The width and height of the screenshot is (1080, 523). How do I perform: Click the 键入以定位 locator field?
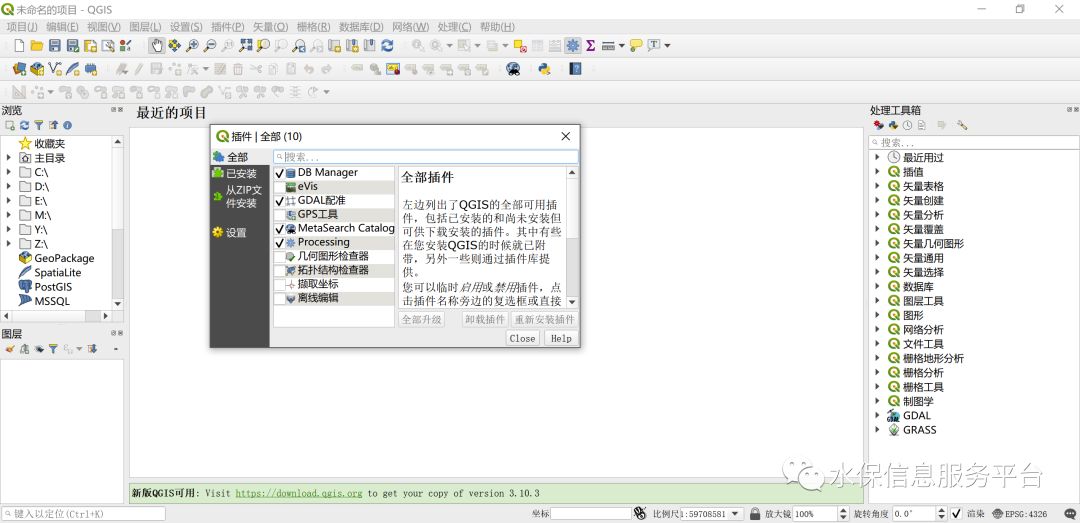(x=83, y=514)
